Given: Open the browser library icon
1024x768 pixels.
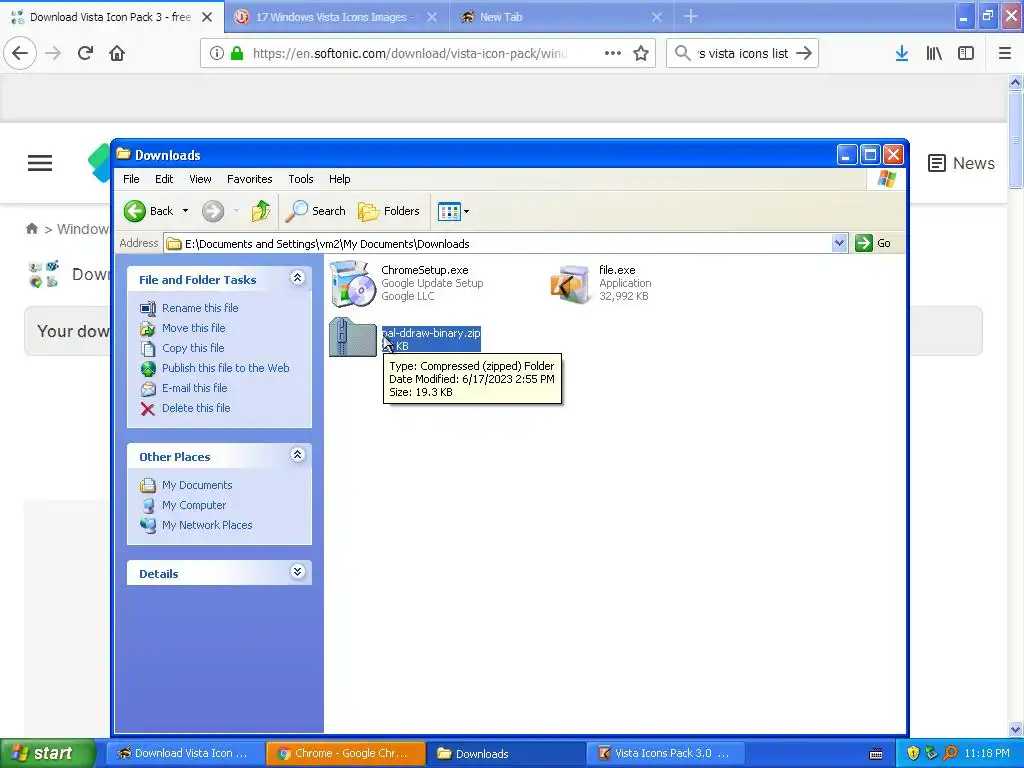Looking at the screenshot, I should [934, 53].
